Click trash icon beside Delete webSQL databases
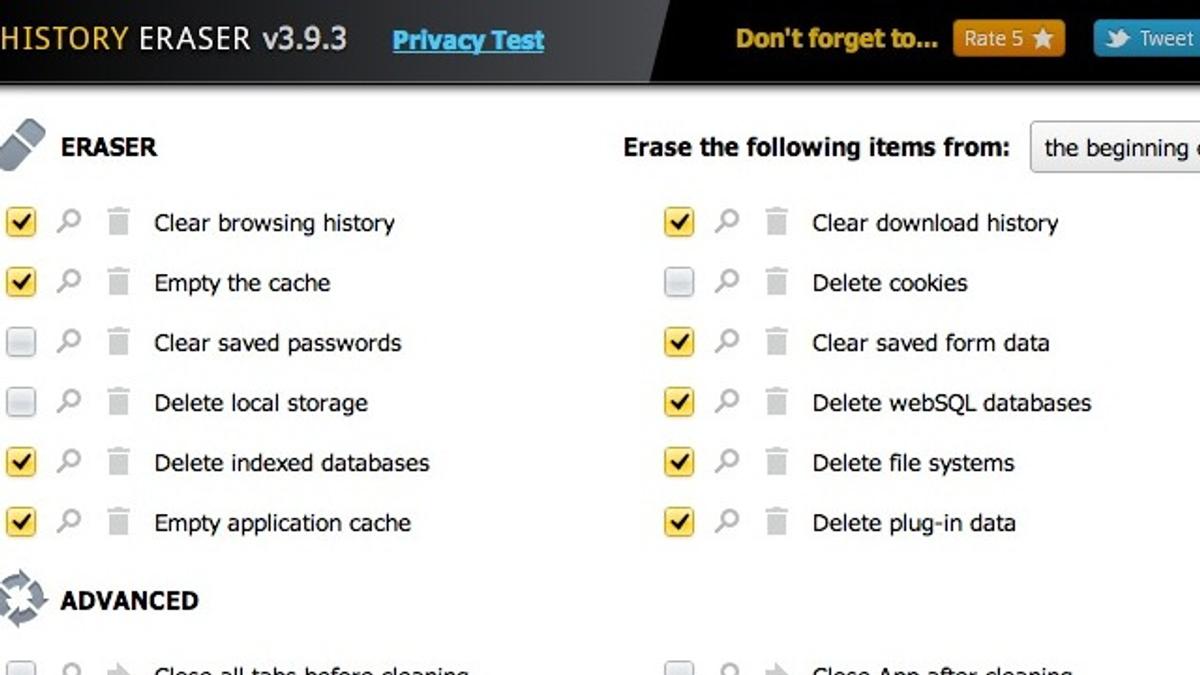Viewport: 1200px width, 675px height. coord(776,402)
